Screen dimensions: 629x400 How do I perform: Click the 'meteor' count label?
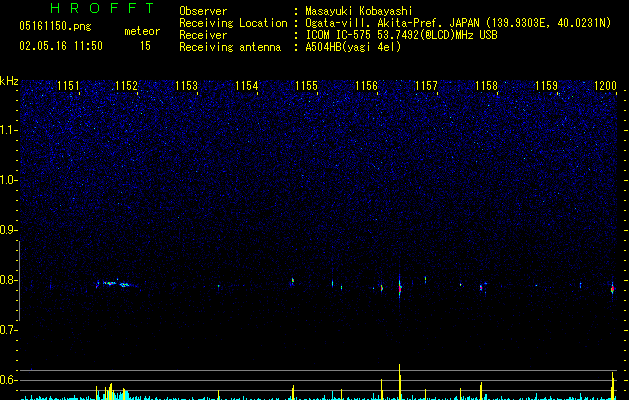tap(142, 31)
